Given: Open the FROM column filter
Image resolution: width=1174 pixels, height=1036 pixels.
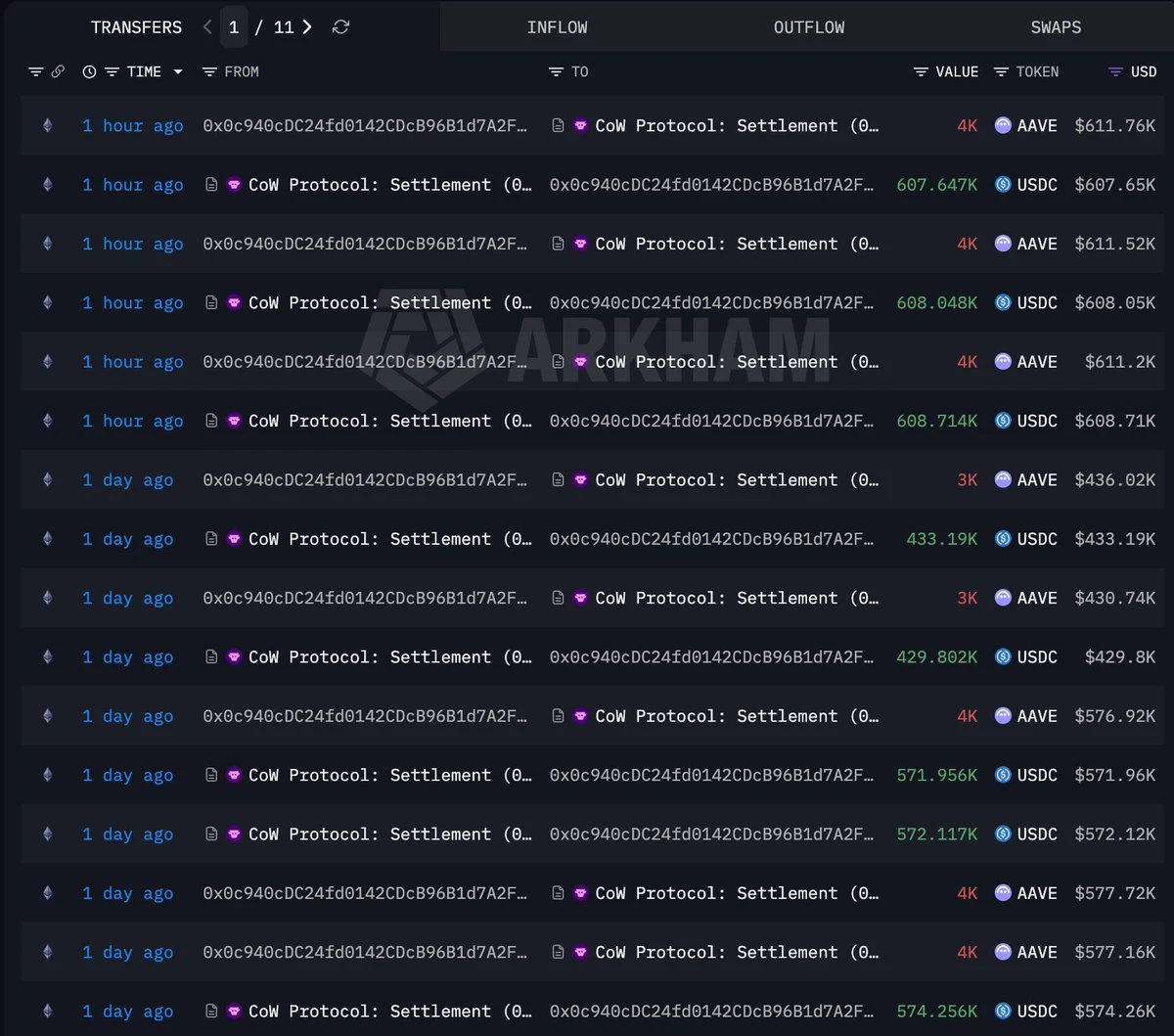Looking at the screenshot, I should pyautogui.click(x=209, y=71).
